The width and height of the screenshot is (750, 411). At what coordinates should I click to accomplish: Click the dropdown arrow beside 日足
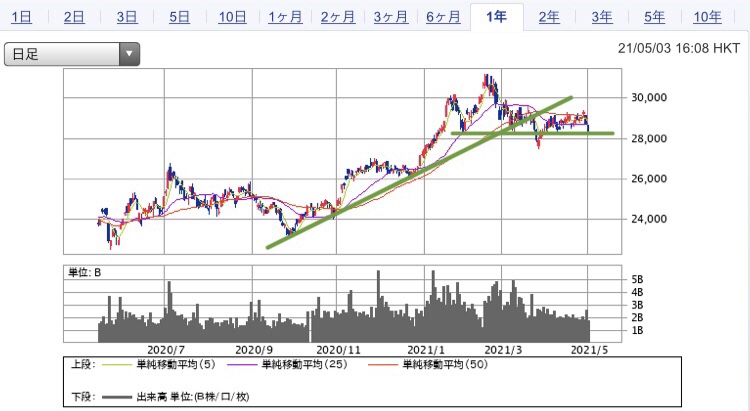tap(129, 54)
